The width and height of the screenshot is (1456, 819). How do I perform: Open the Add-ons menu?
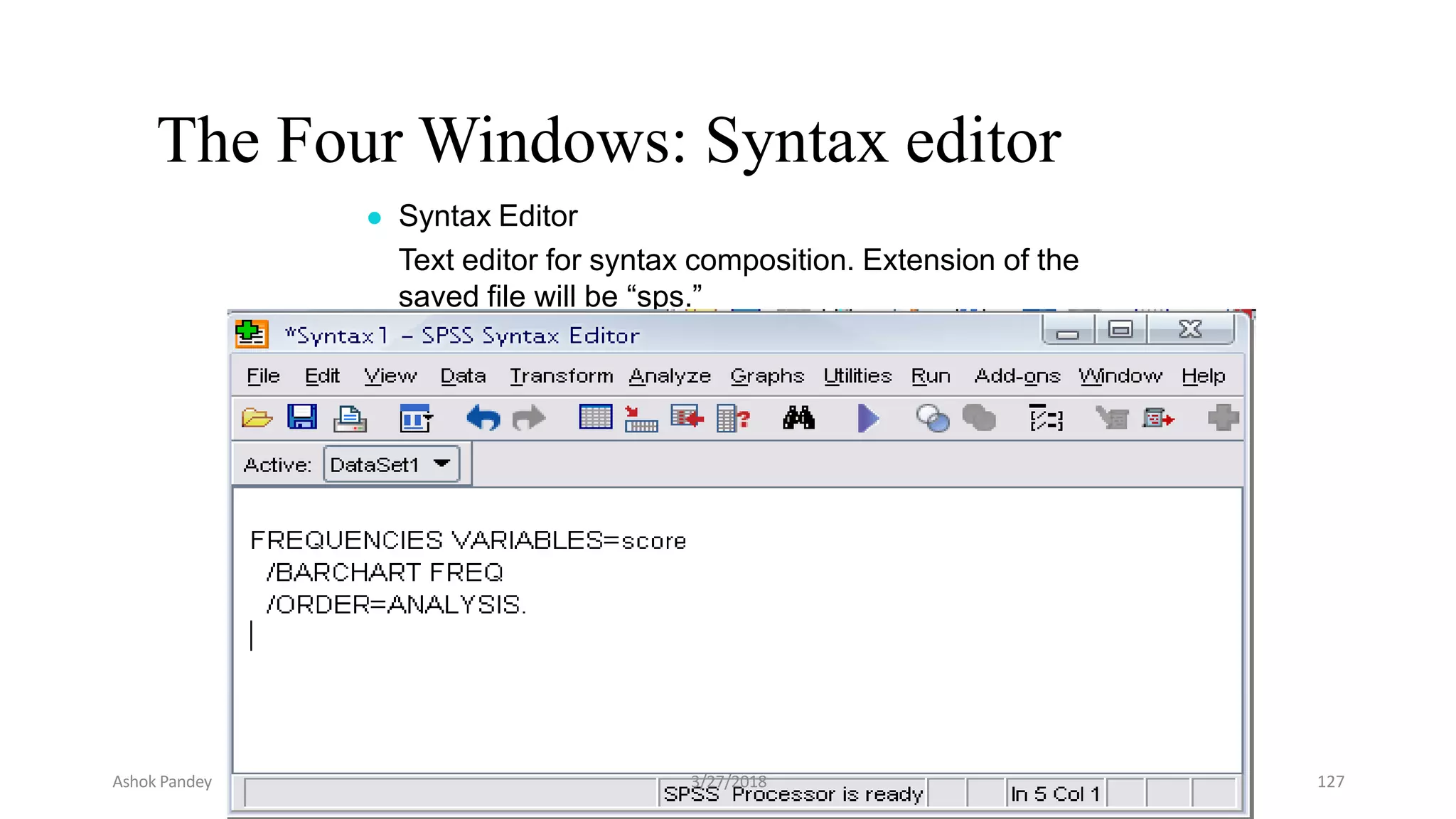(1017, 376)
